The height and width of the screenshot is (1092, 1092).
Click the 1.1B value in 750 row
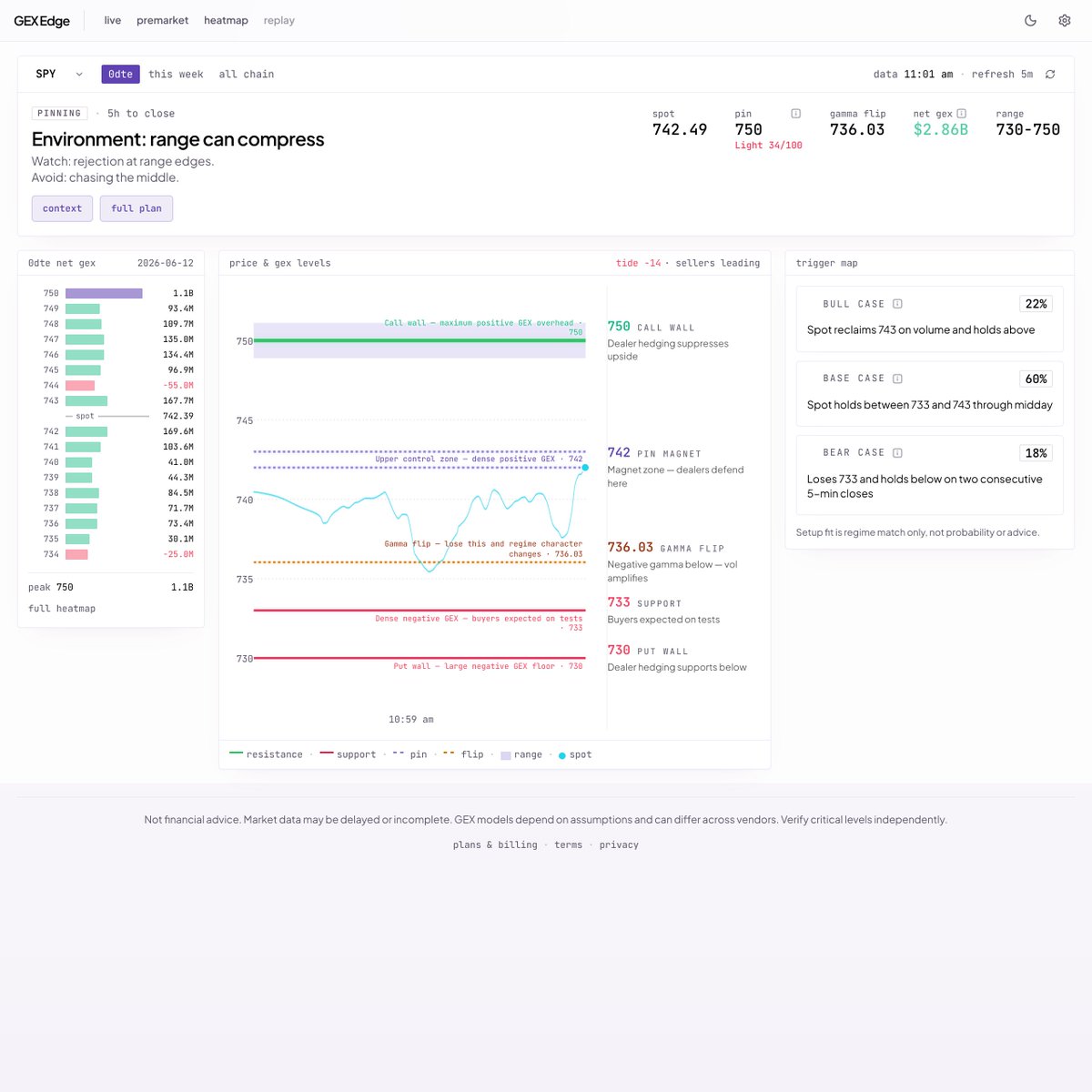(x=183, y=293)
